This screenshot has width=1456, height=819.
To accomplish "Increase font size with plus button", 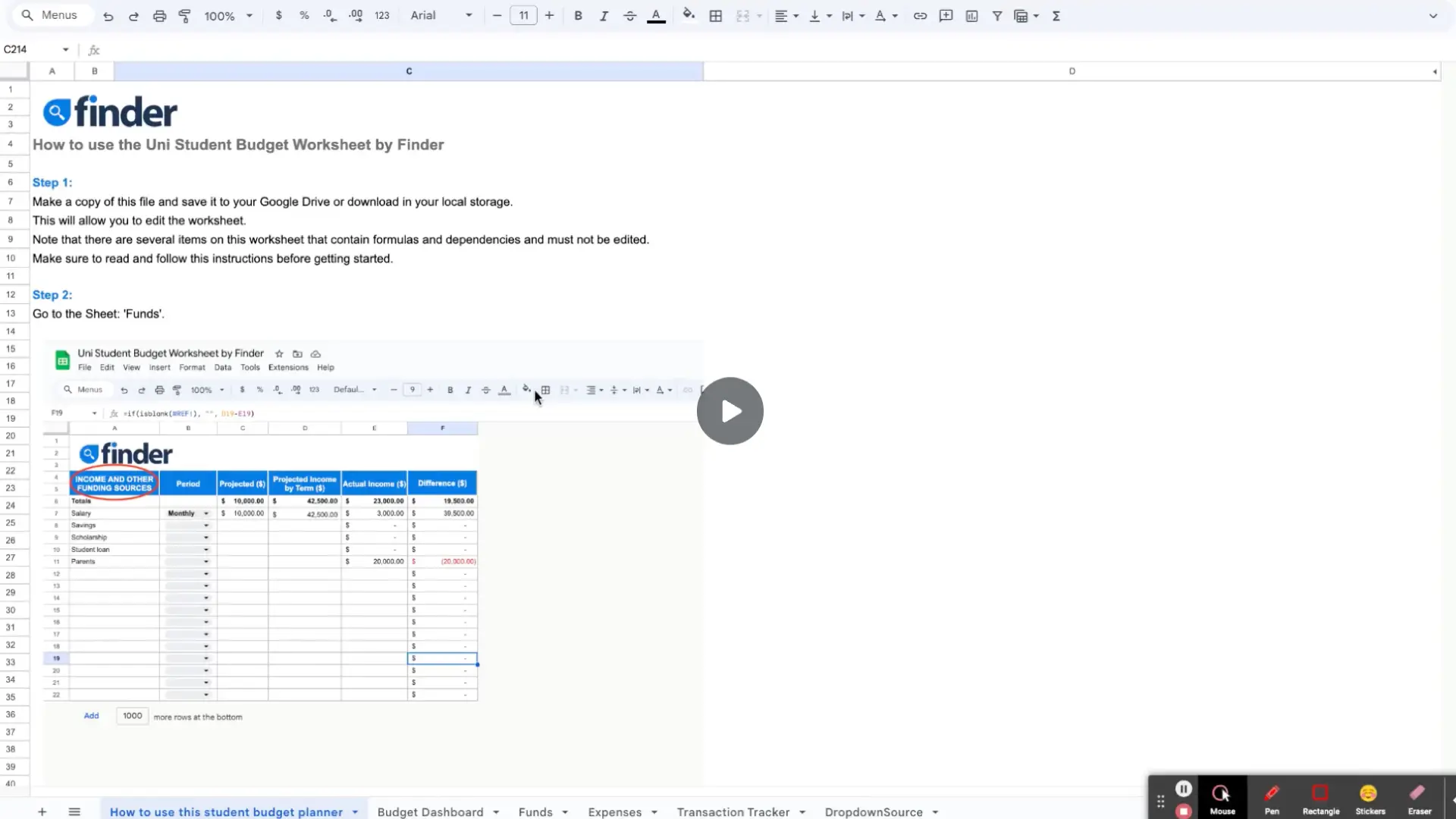I will pos(549,16).
